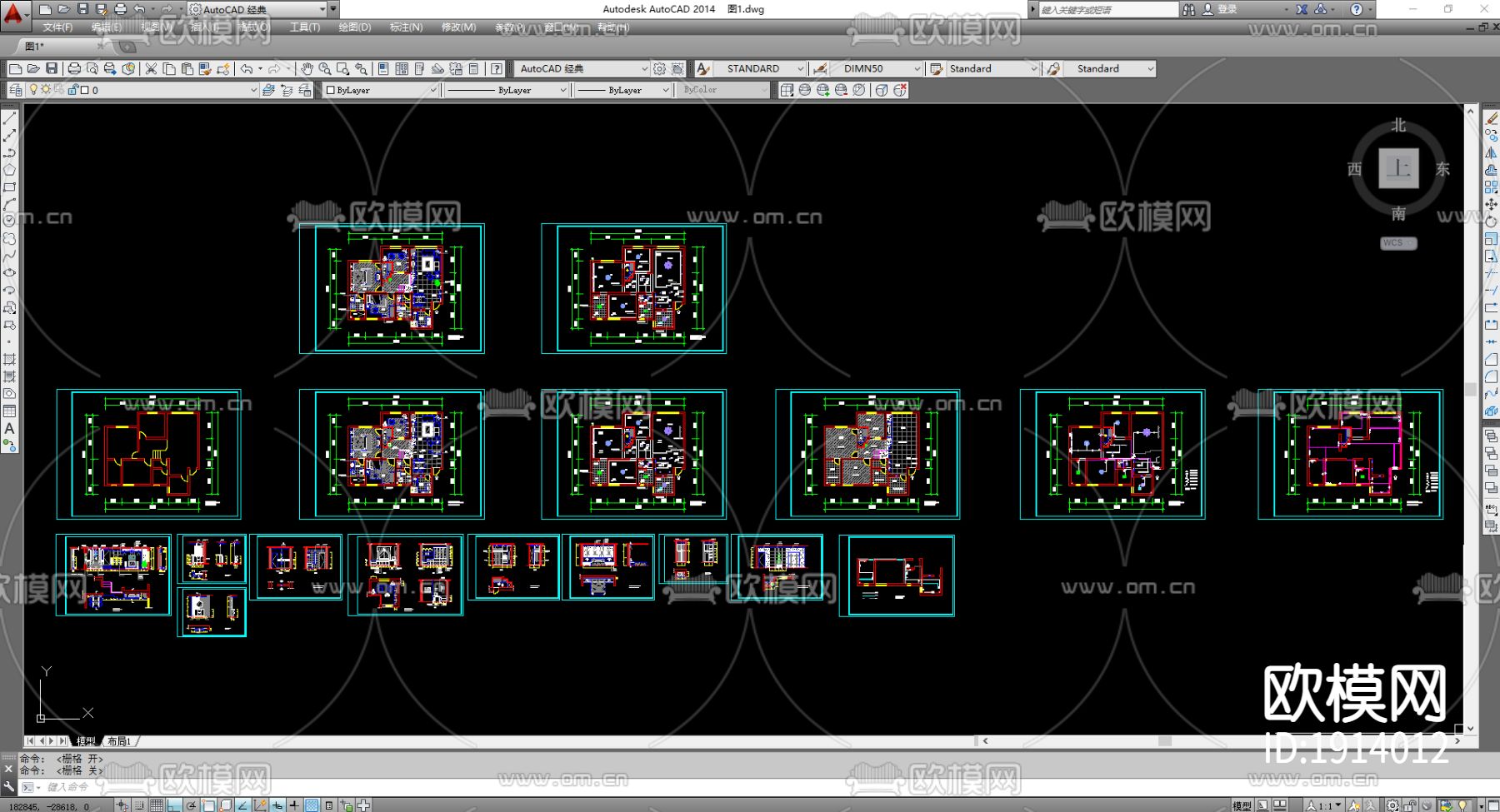
Task: Open the DIMN50 dimension style dropdown
Action: pos(917,69)
